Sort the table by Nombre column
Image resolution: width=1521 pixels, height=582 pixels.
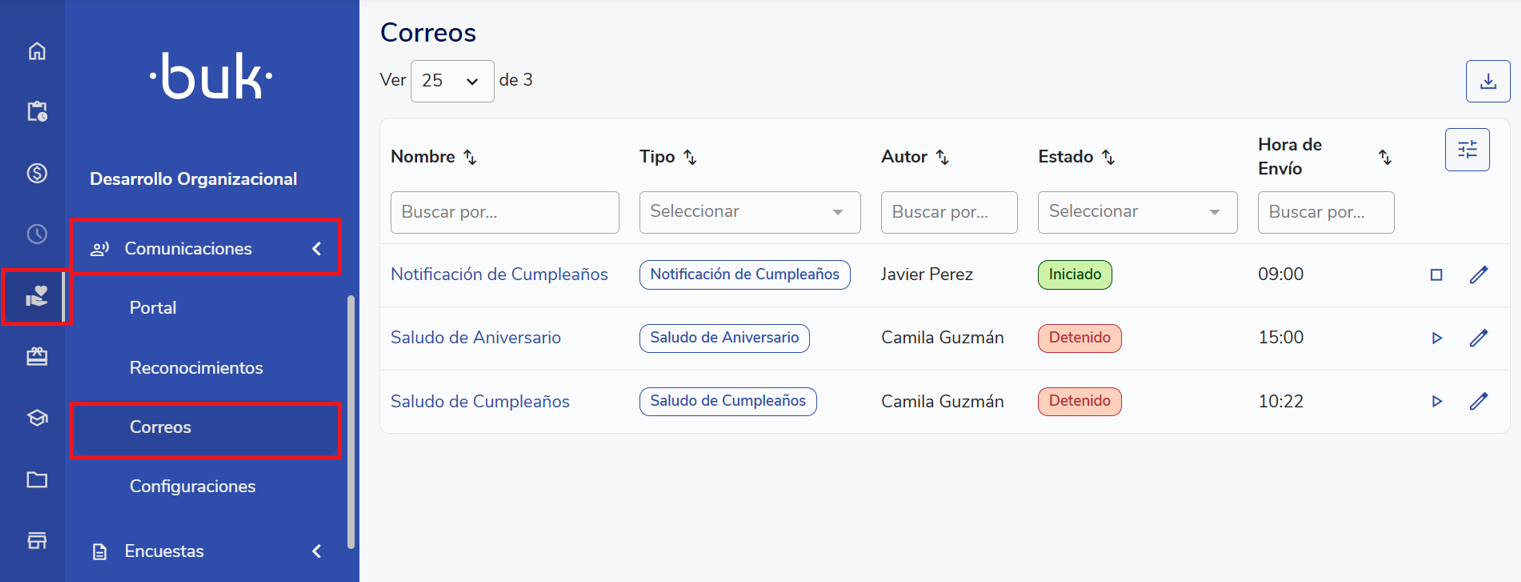tap(470, 157)
